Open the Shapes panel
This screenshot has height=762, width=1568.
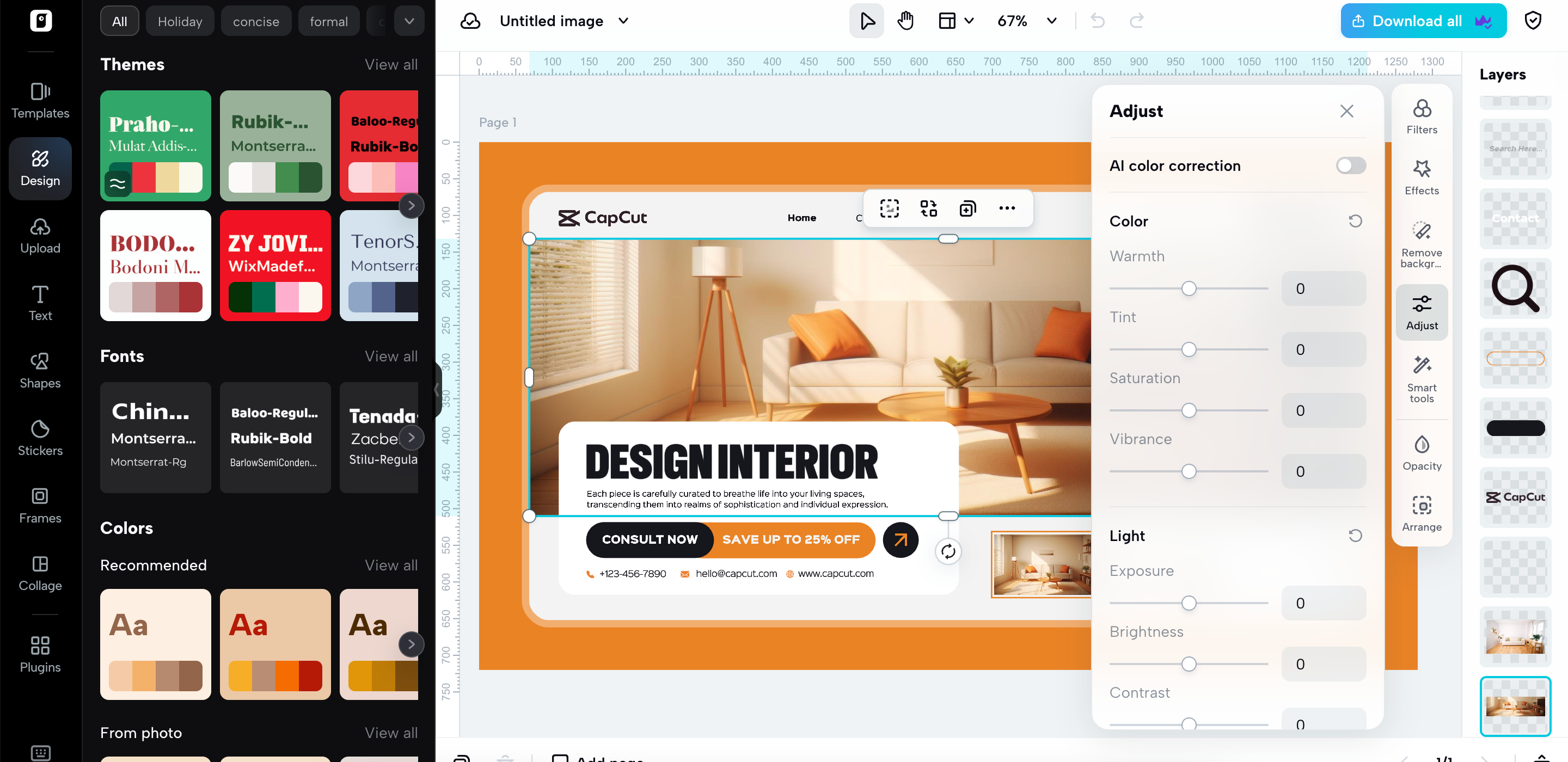40,370
